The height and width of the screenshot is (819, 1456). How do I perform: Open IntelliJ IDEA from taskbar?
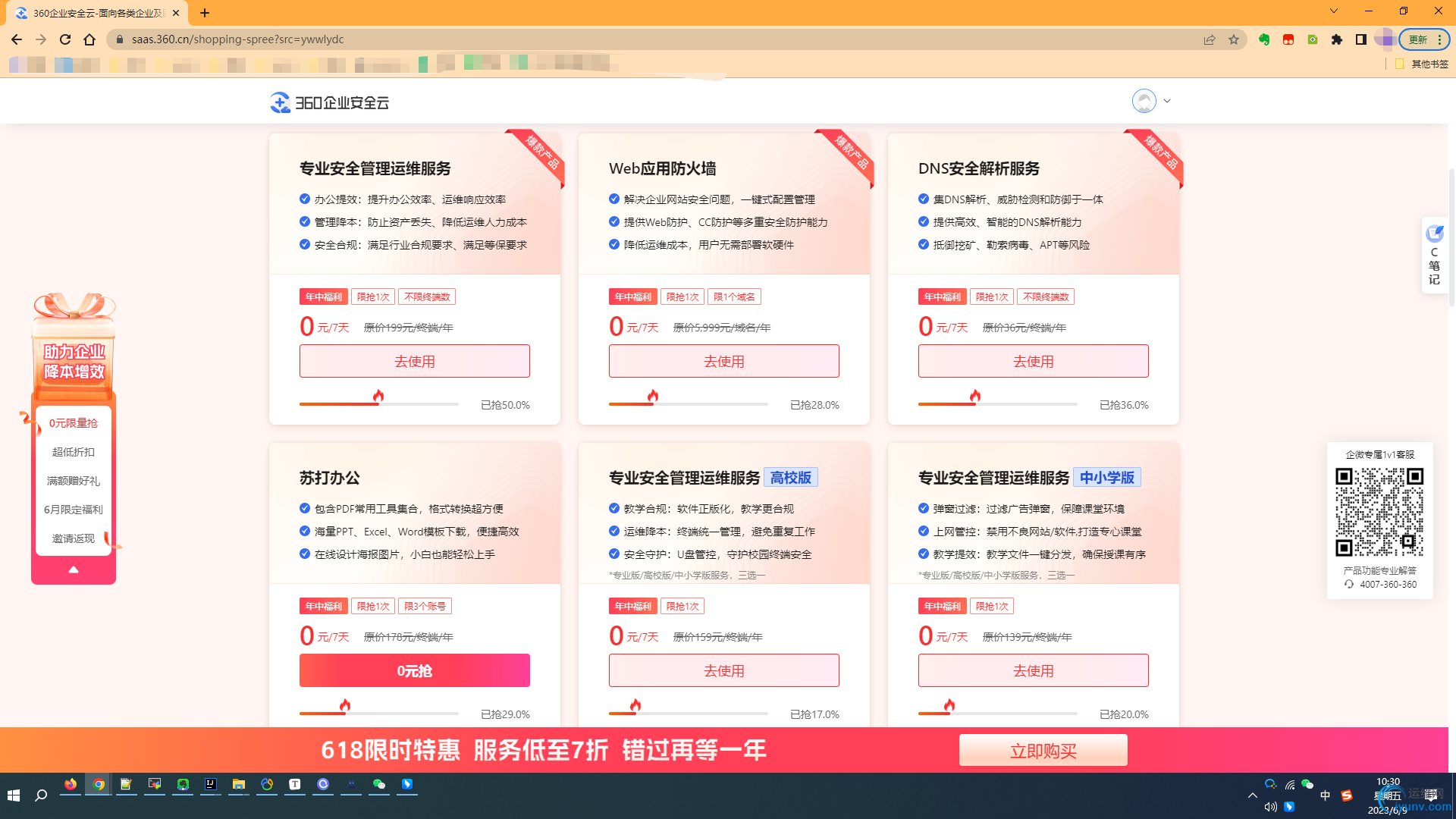211,785
